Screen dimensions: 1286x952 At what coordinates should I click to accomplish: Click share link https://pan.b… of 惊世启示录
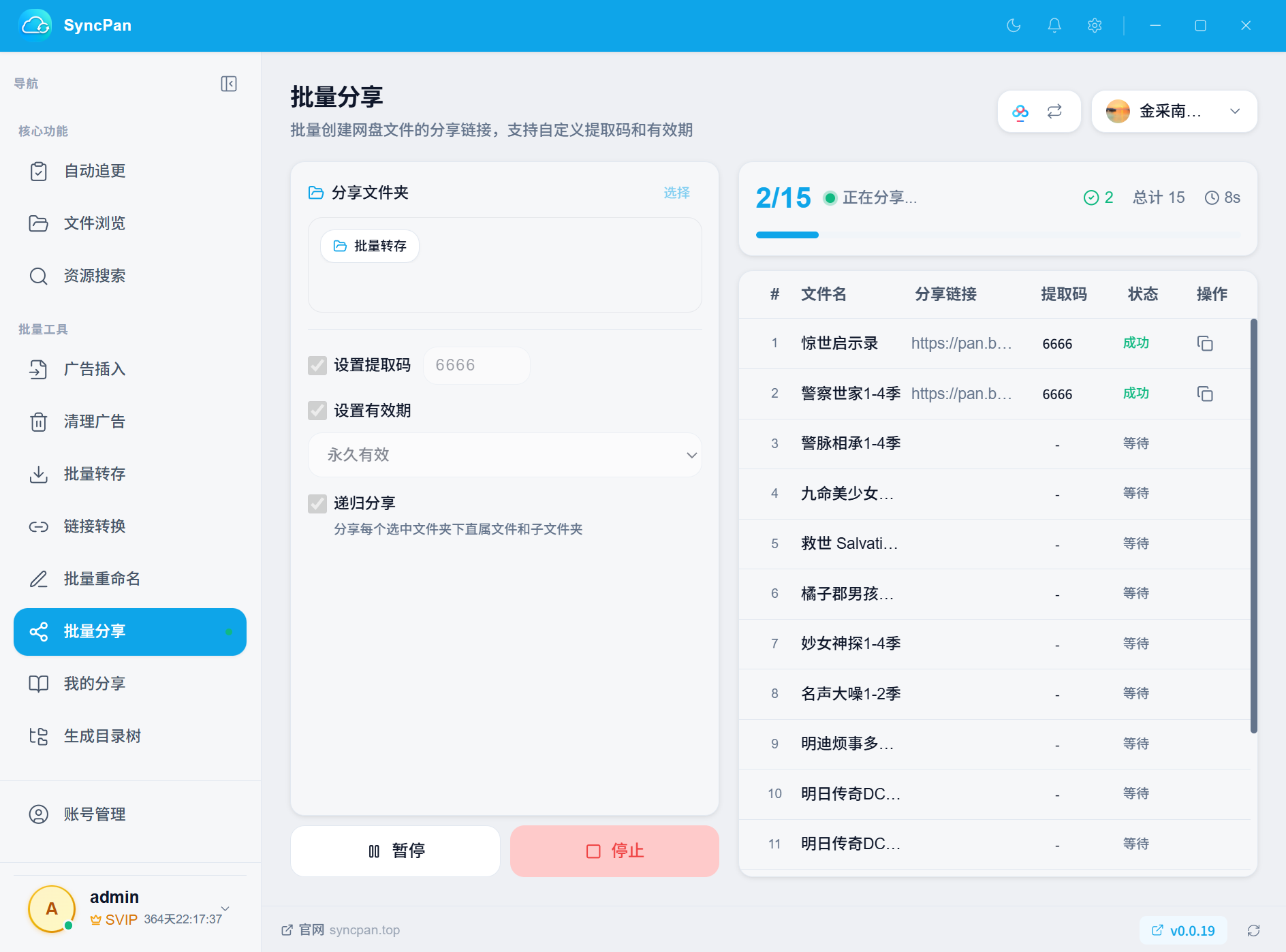tap(961, 343)
